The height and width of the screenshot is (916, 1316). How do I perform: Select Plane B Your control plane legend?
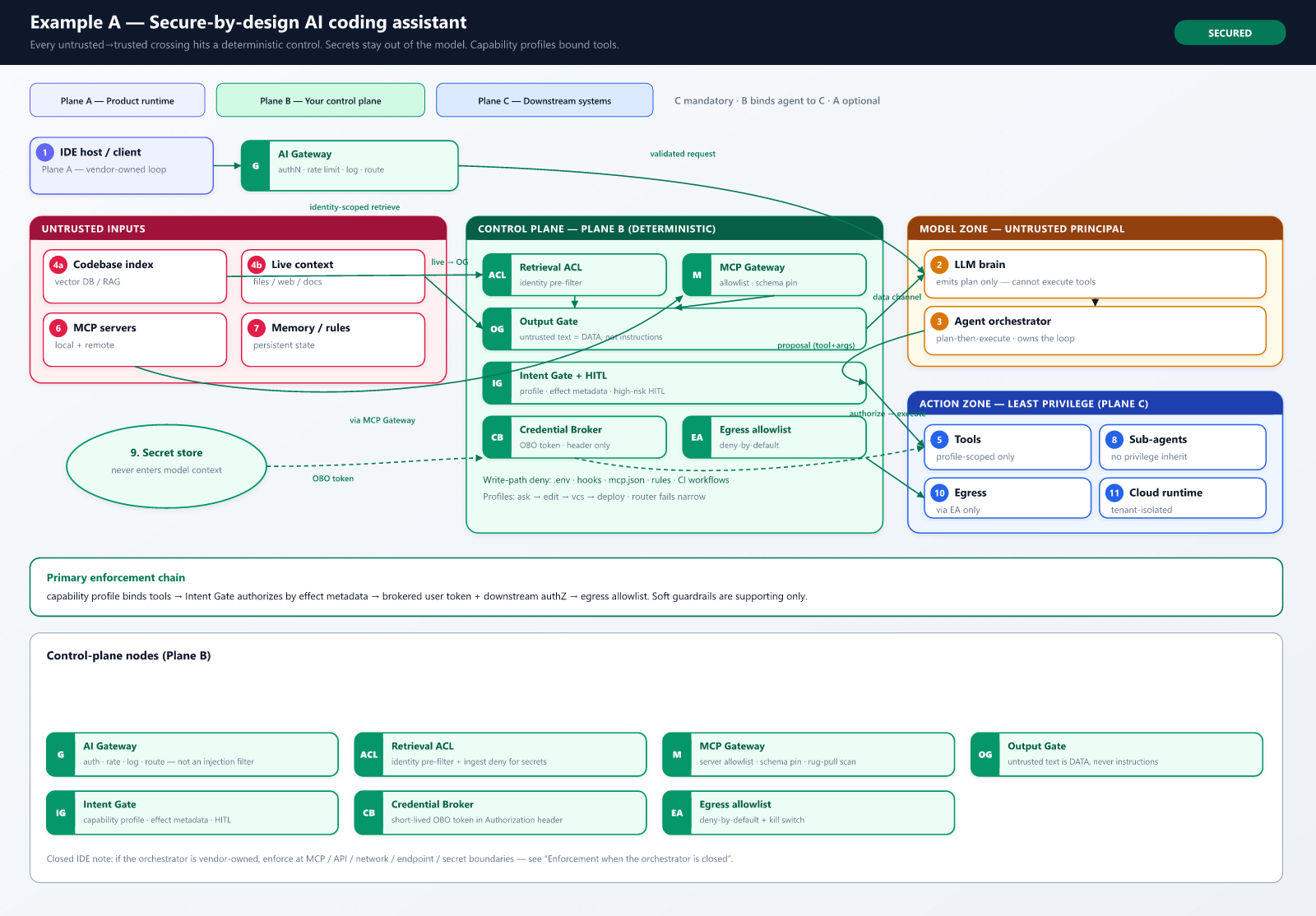[x=321, y=100]
